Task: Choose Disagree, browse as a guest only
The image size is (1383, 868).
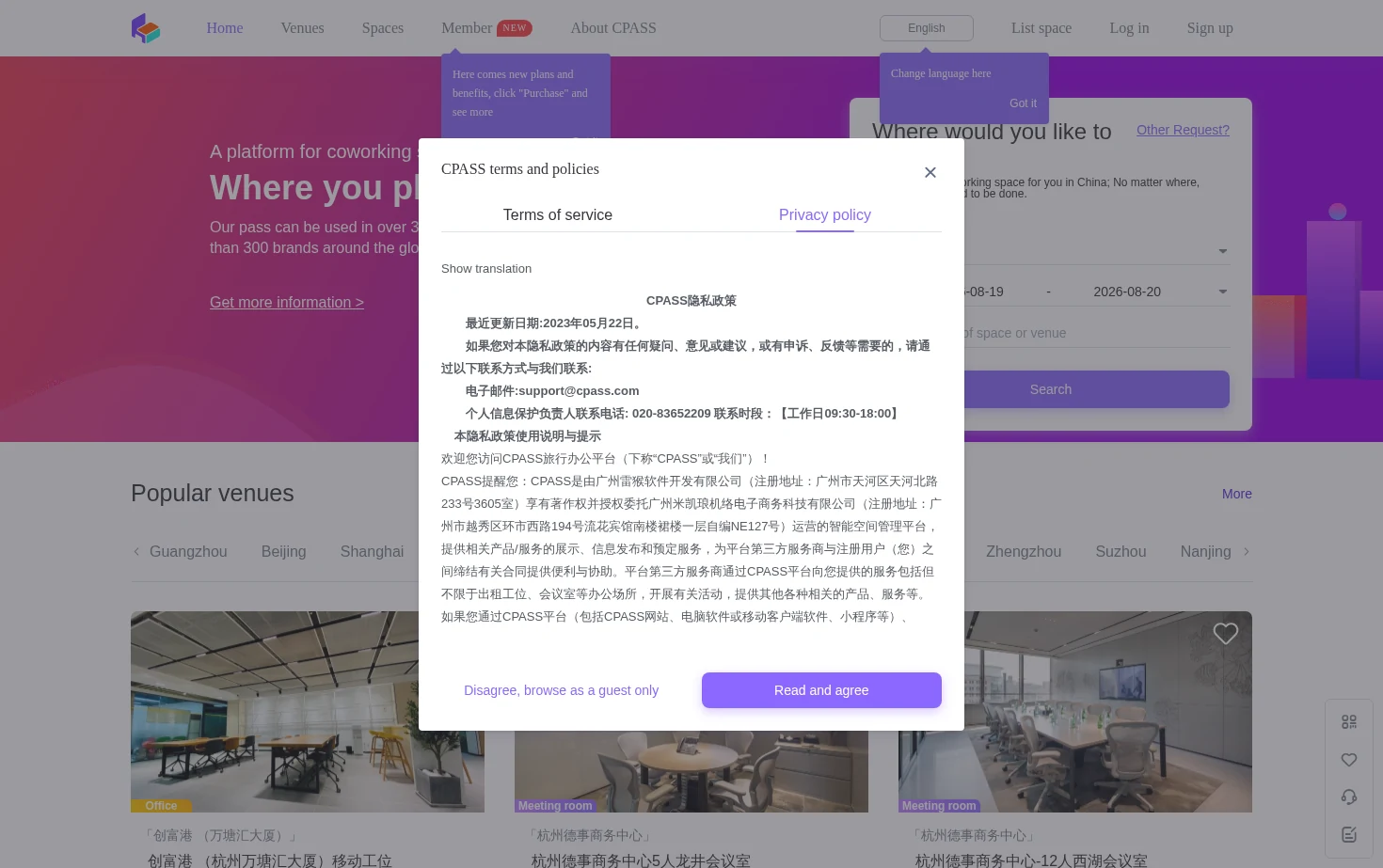Action: pos(561,690)
